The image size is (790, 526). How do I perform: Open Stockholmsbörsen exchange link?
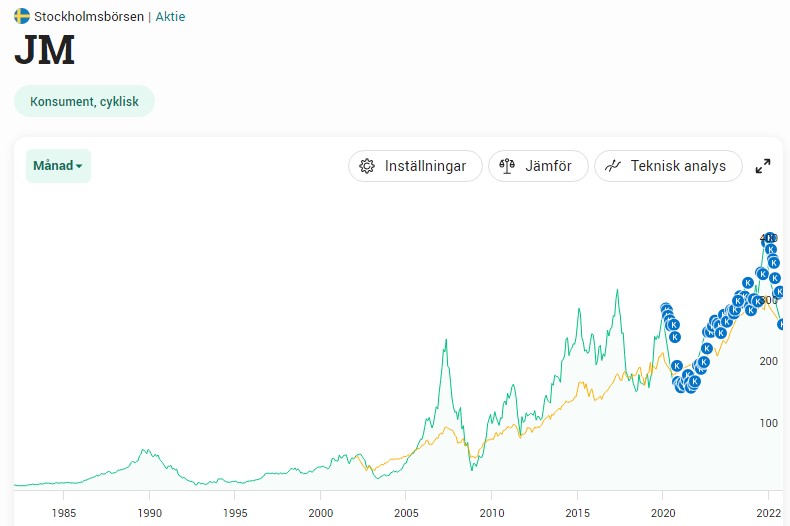click(88, 16)
